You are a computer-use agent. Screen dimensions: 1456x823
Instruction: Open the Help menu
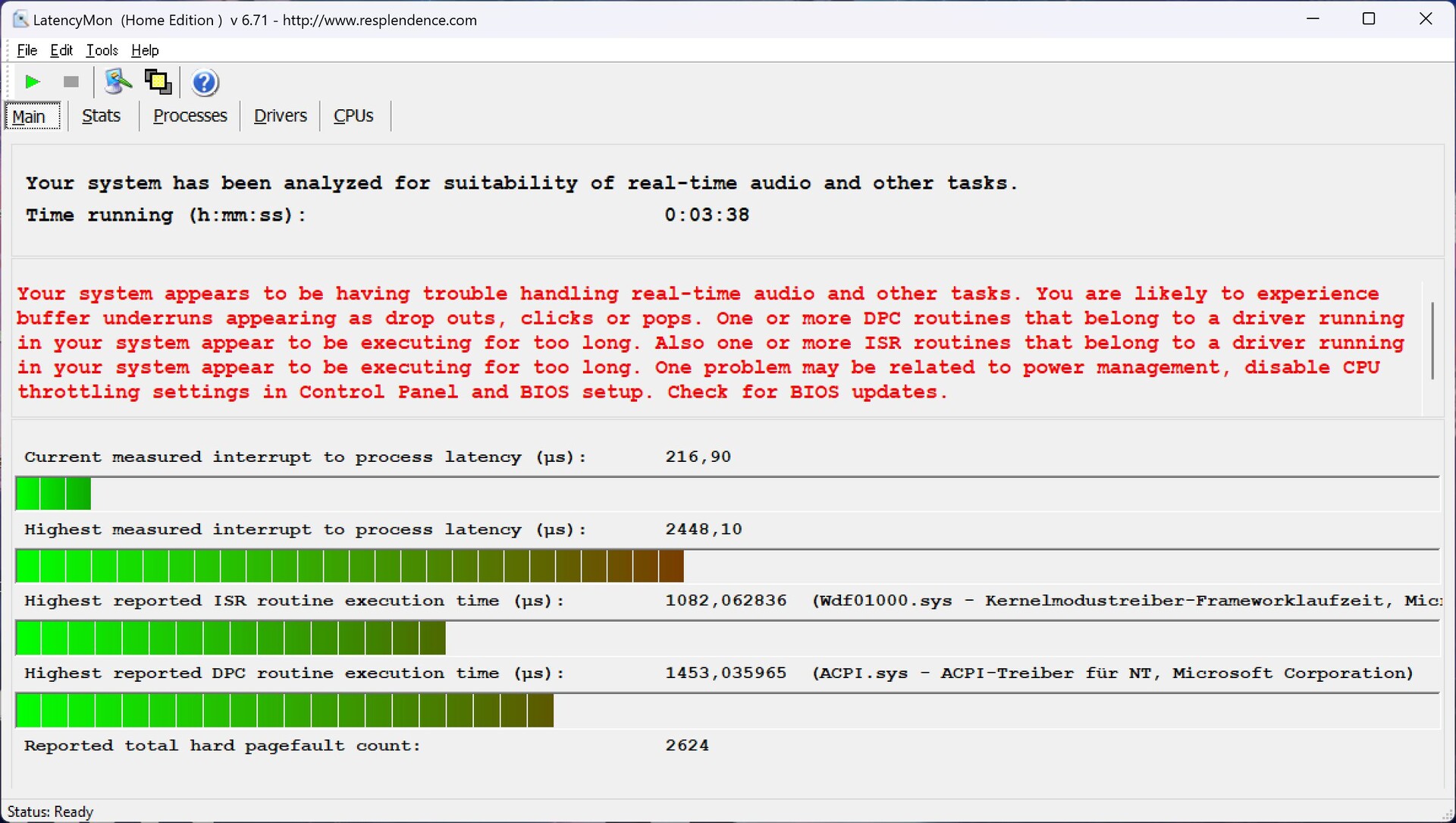click(x=145, y=50)
